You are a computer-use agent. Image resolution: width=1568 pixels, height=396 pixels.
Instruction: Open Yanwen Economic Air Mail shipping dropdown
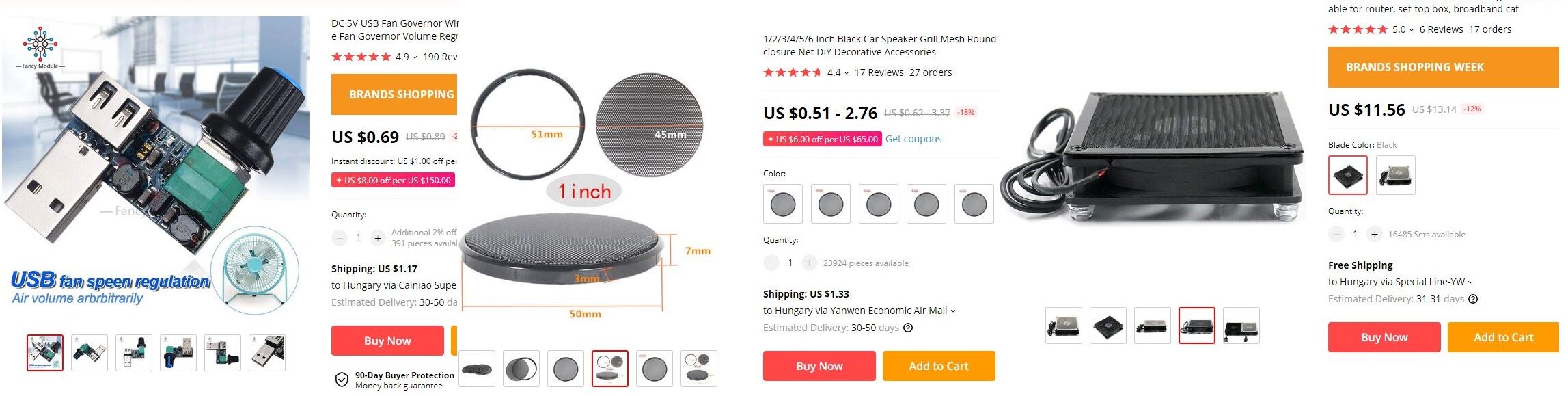point(953,311)
